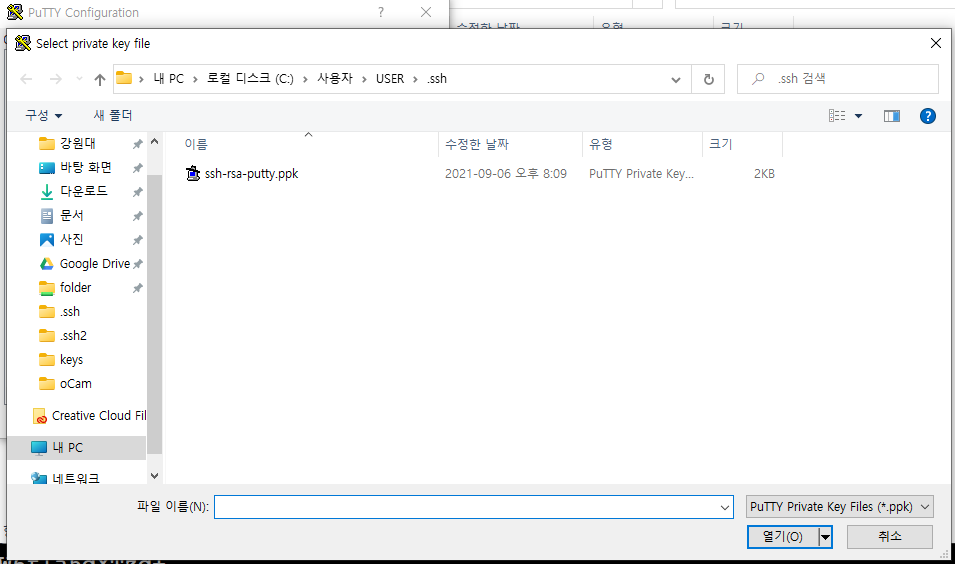Viewport: 955px width, 564px height.
Task: Open 강원대 folder in quick access
Action: click(77, 143)
